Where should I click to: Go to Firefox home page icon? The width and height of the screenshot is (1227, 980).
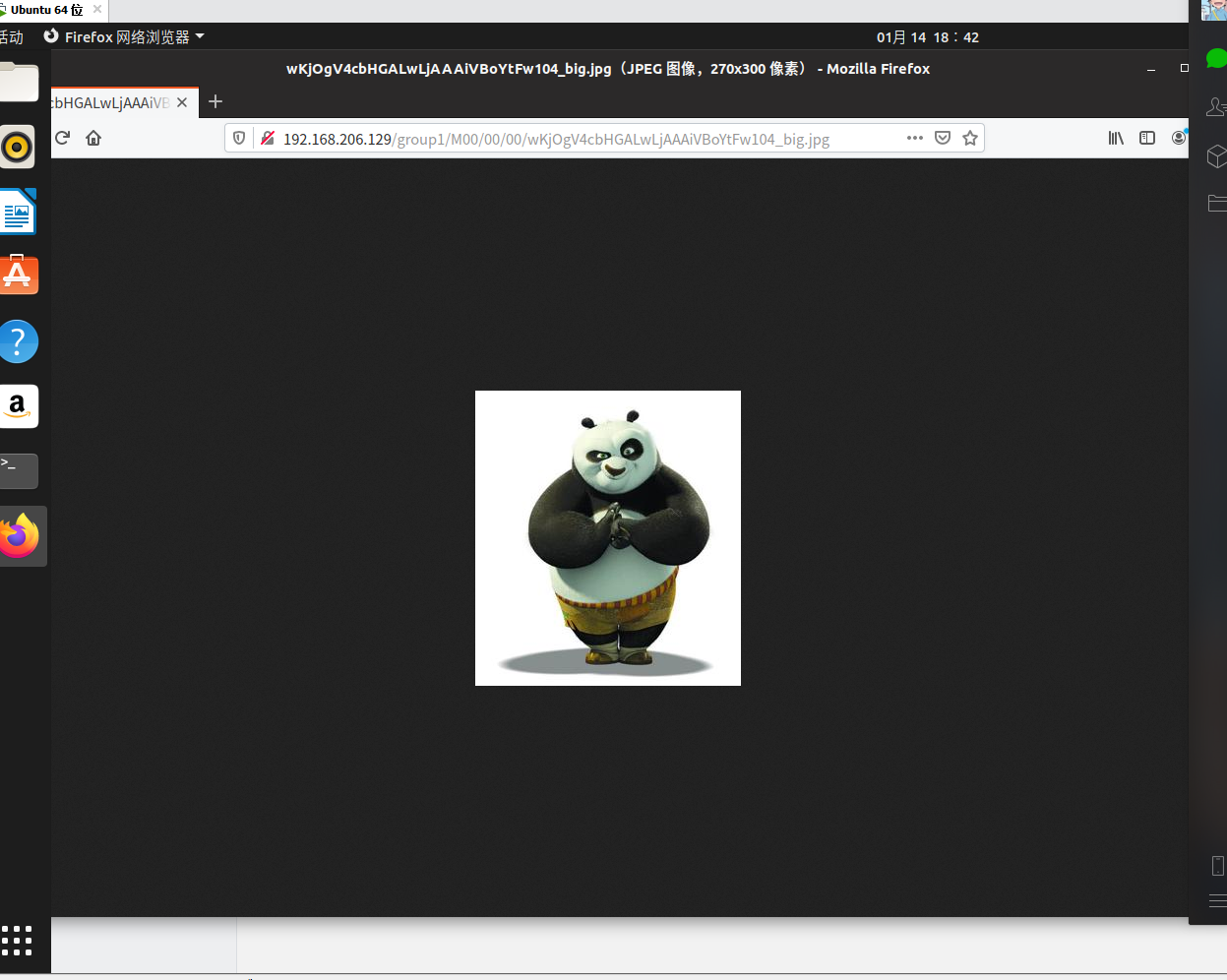tap(93, 138)
